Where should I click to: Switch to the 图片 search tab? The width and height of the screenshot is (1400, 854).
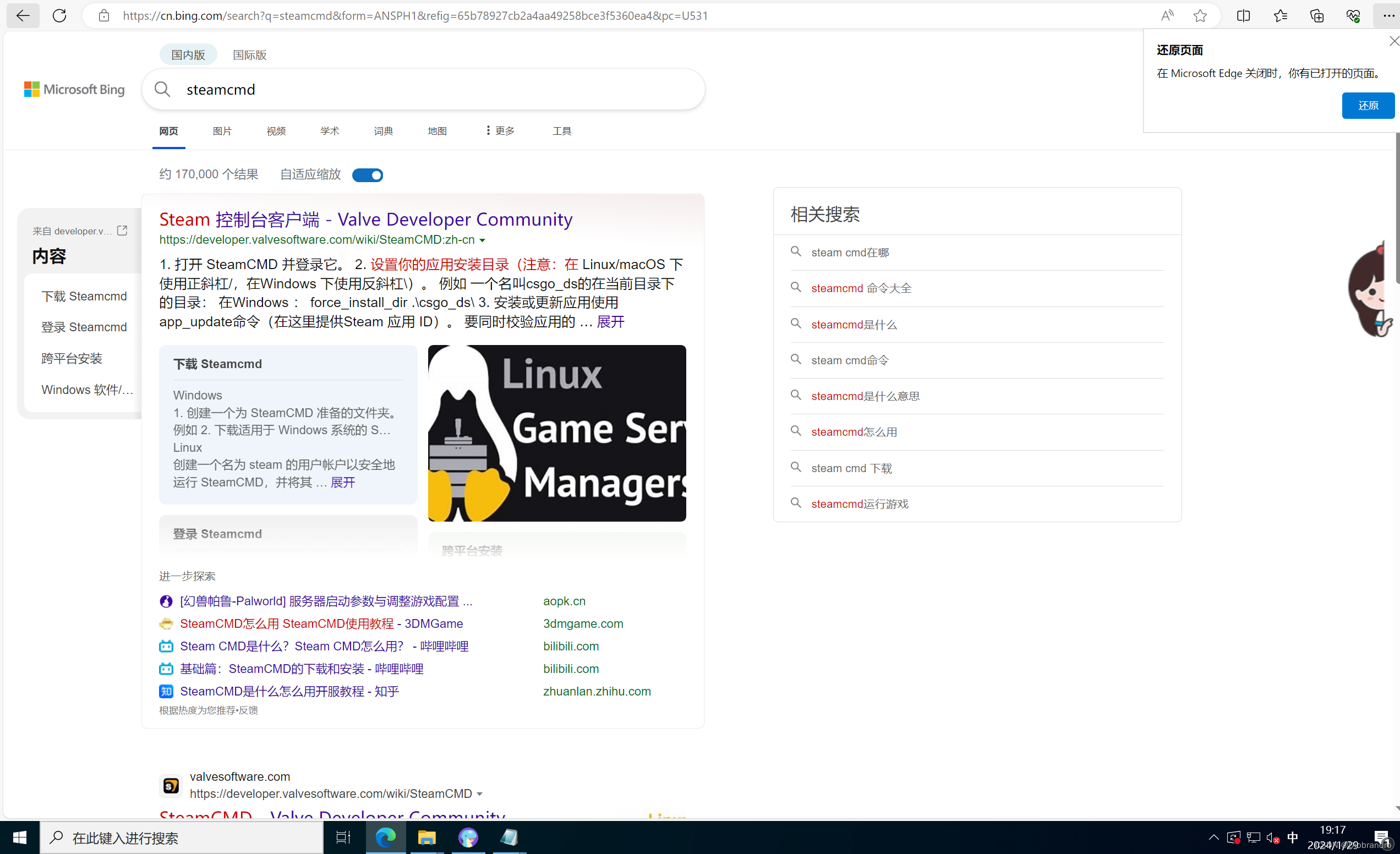point(222,130)
